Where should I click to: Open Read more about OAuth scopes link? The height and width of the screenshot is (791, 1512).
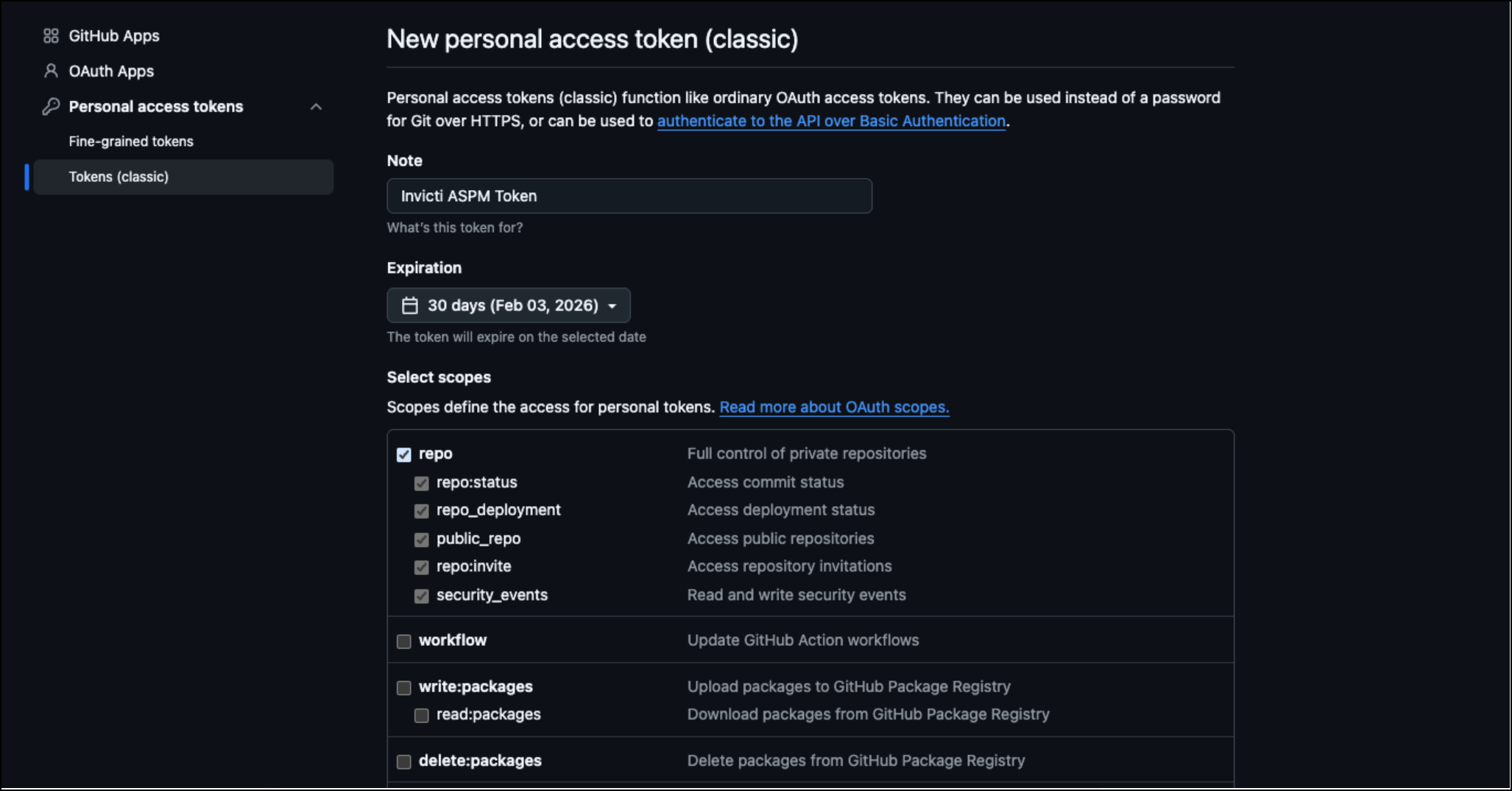(x=834, y=407)
